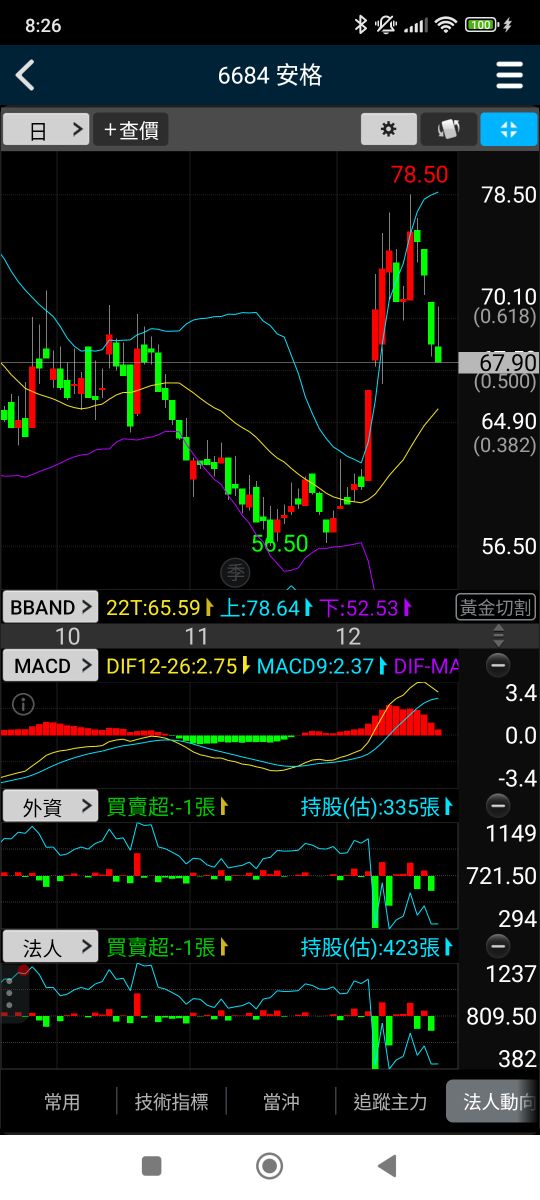
Task: Switch to the 追蹤主力 tab
Action: point(390,1102)
